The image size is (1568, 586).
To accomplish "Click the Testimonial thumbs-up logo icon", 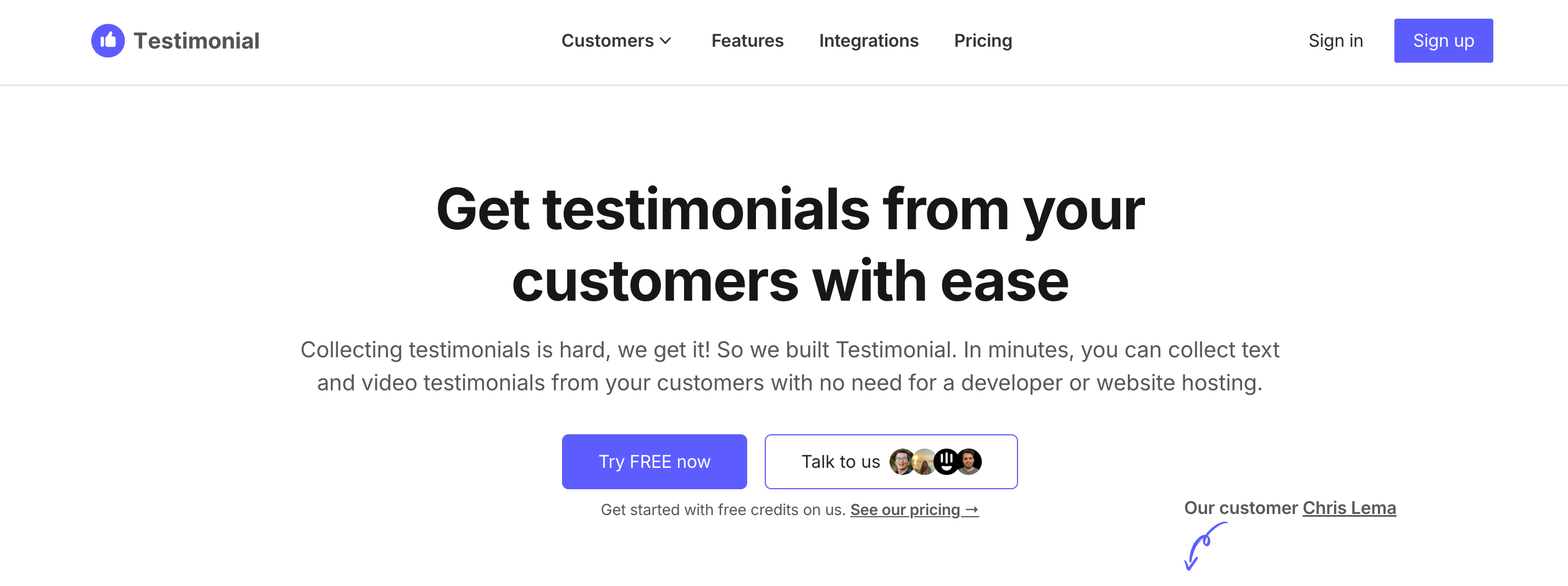I will (107, 40).
